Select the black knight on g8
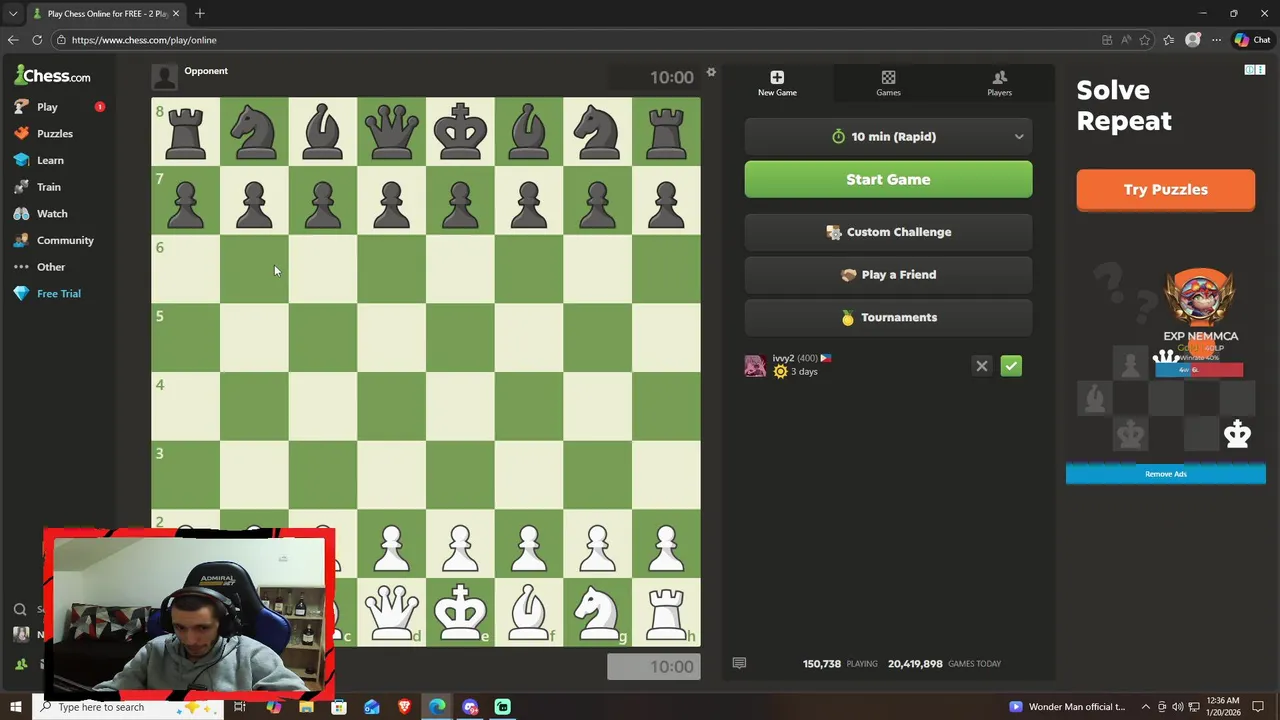The height and width of the screenshot is (720, 1280). point(597,132)
